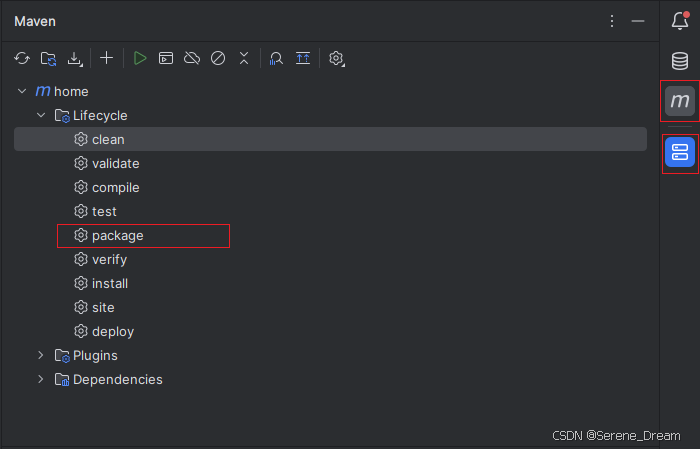Open Analyze Dependencies tool
Screen dimensions: 700x449
pos(276,58)
